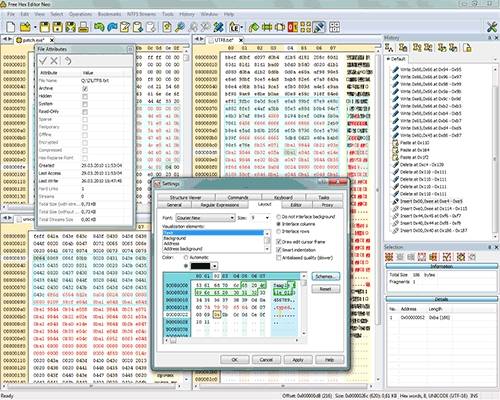
Task: Toggle the Smart indentation checkbox
Action: click(279, 250)
